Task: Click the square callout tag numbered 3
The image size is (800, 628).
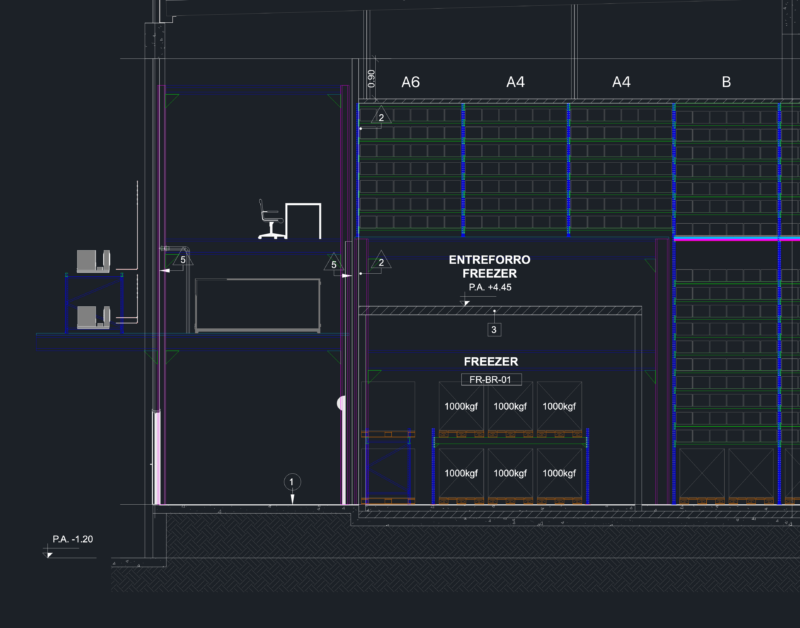Action: tap(494, 330)
